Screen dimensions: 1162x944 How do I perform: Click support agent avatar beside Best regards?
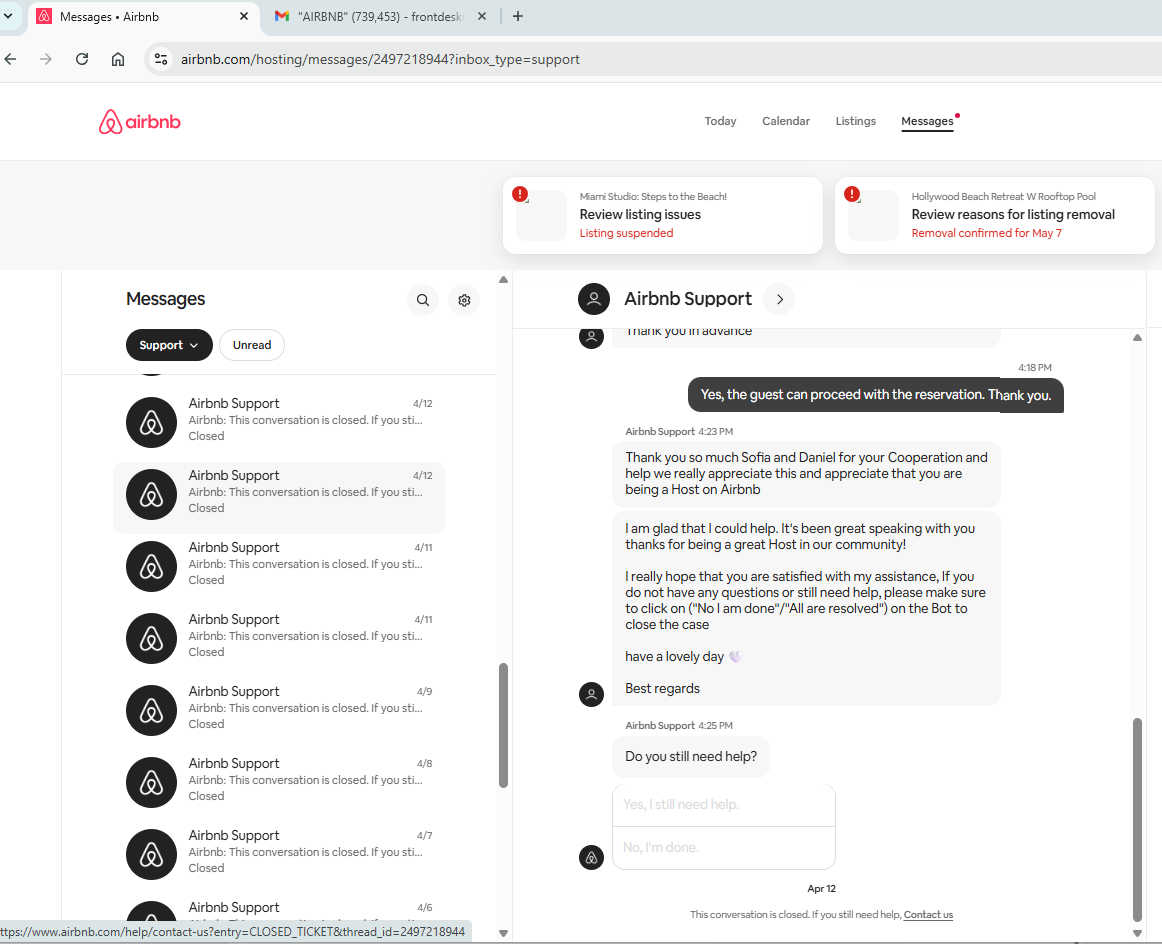point(591,694)
